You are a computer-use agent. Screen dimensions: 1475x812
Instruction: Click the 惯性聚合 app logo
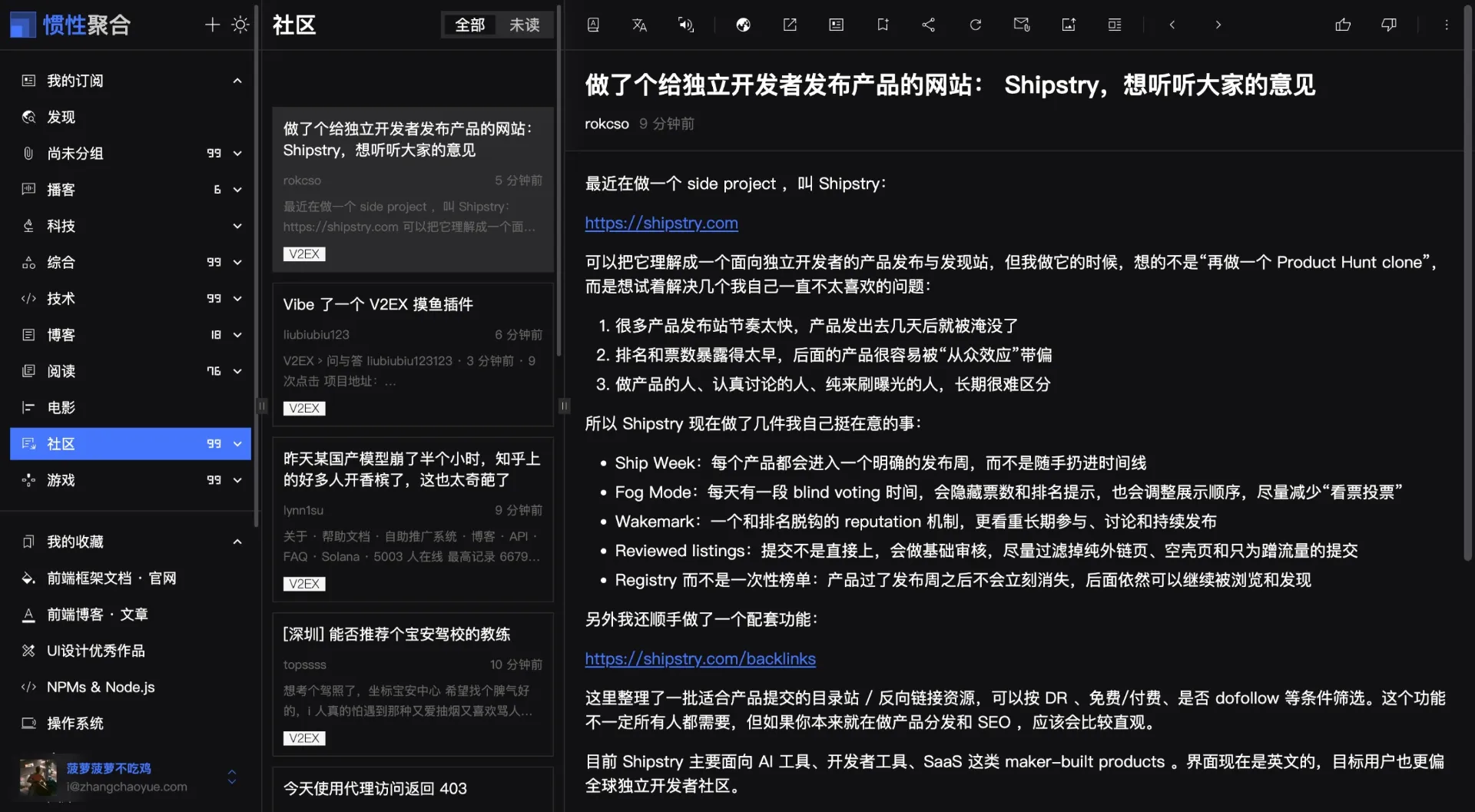click(70, 25)
